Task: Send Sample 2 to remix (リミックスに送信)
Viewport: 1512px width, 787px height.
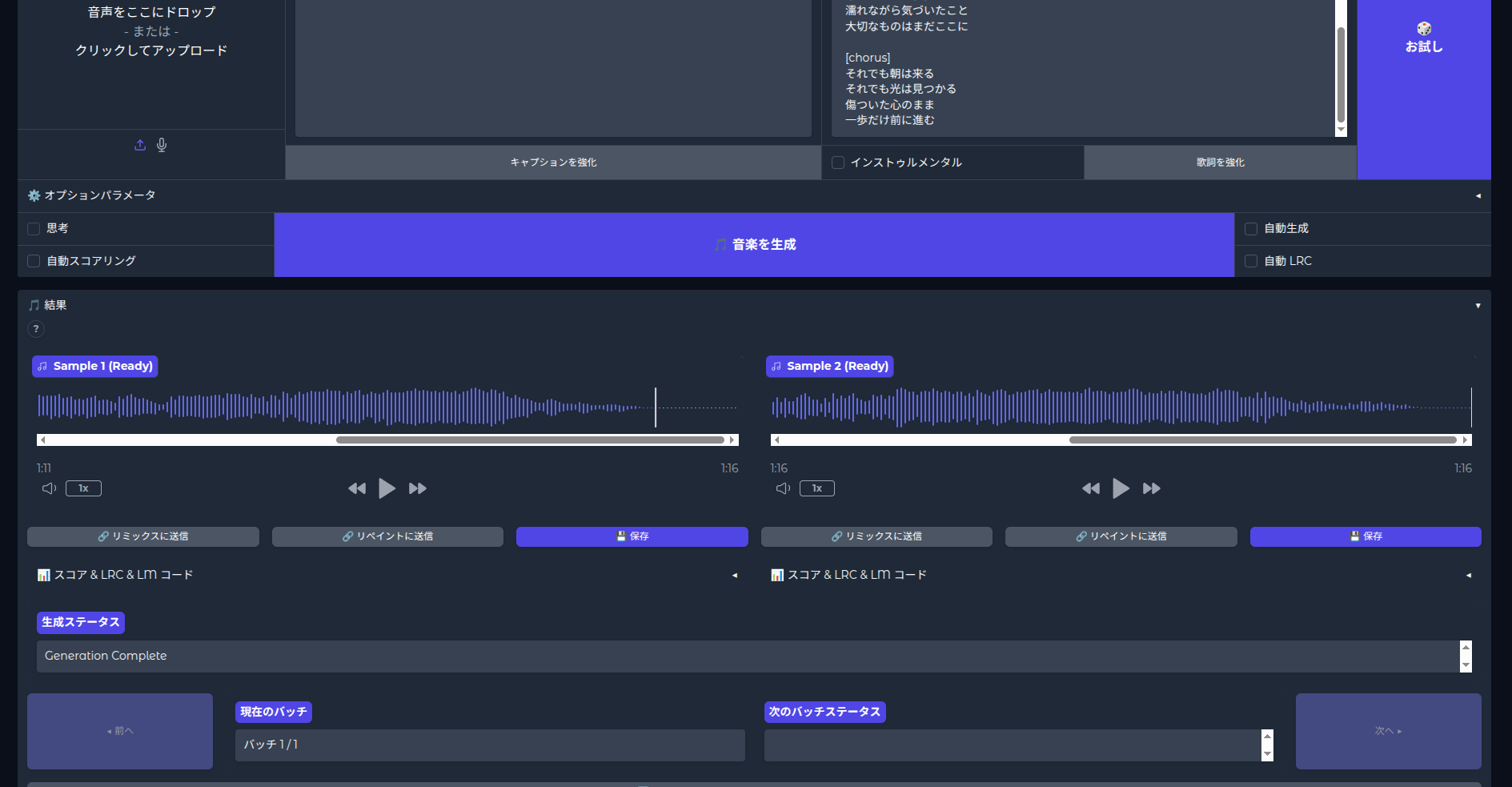Action: pos(876,536)
